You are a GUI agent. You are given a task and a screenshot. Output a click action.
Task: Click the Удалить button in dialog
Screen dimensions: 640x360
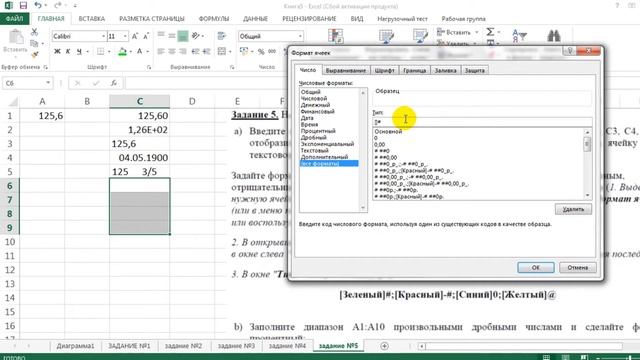(x=573, y=209)
